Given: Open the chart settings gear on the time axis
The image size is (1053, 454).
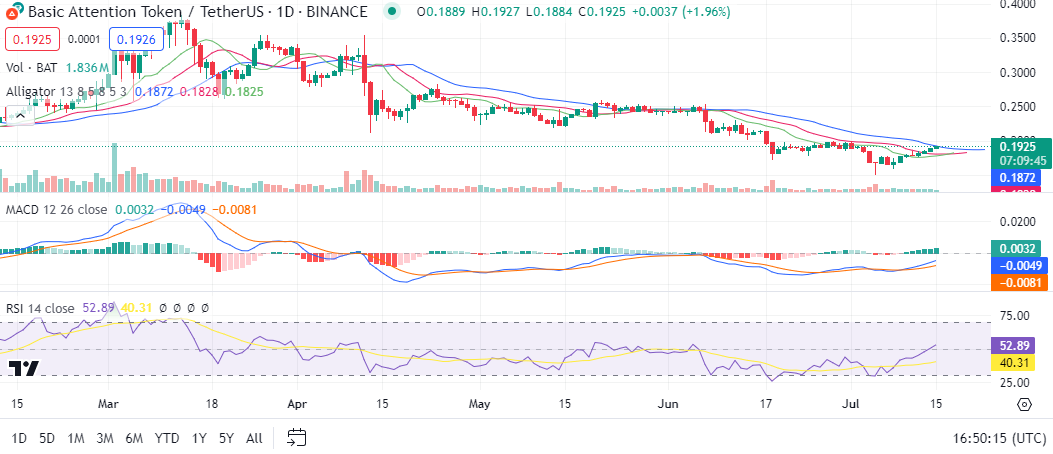Looking at the screenshot, I should pos(1024,404).
